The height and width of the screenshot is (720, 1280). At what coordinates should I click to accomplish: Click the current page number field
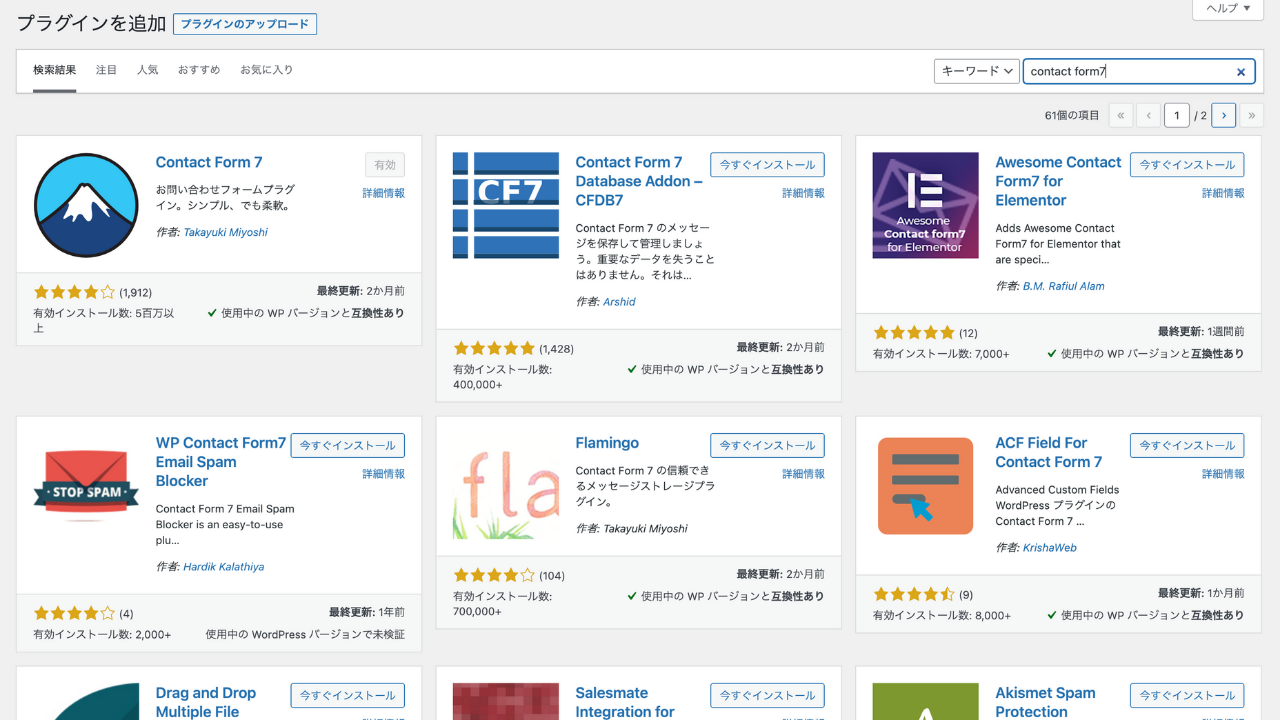click(x=1177, y=116)
